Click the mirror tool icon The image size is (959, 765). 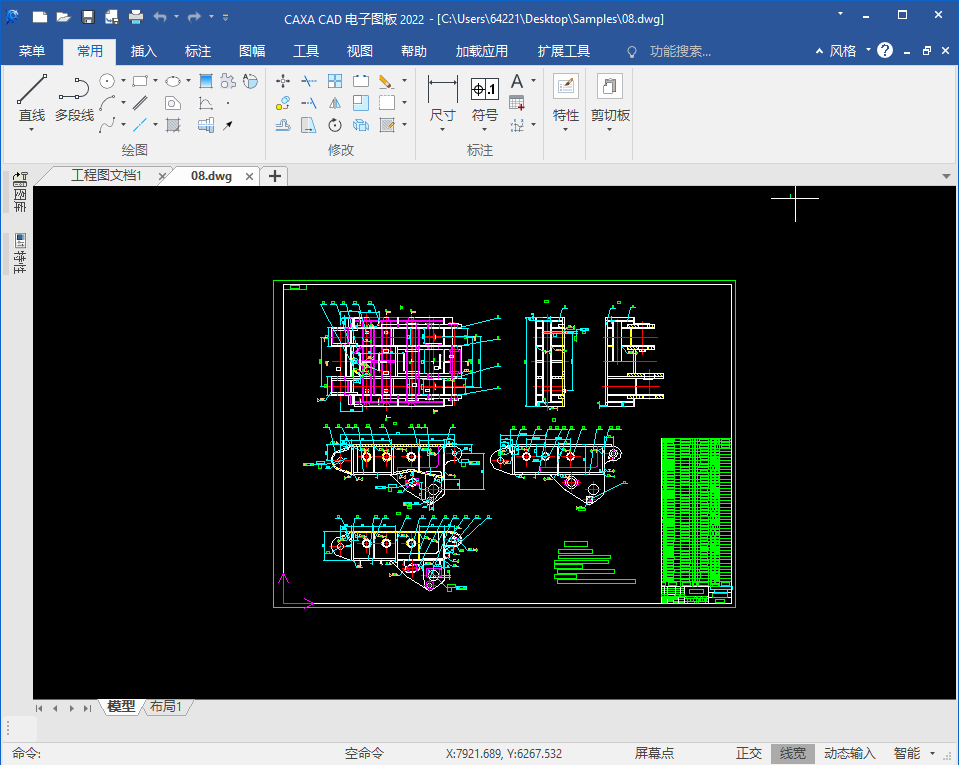click(x=335, y=103)
